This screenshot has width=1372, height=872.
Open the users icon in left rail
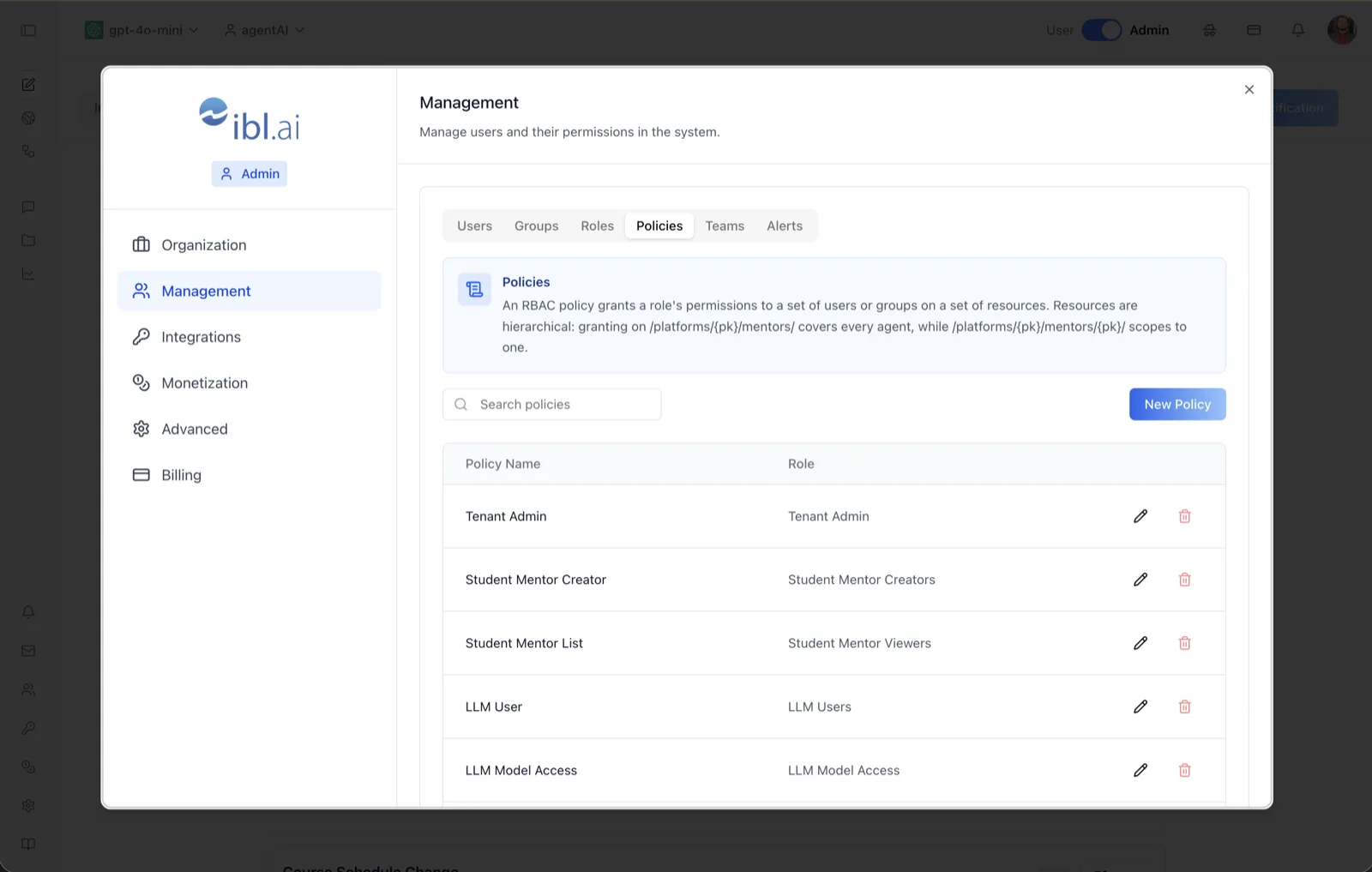click(28, 689)
